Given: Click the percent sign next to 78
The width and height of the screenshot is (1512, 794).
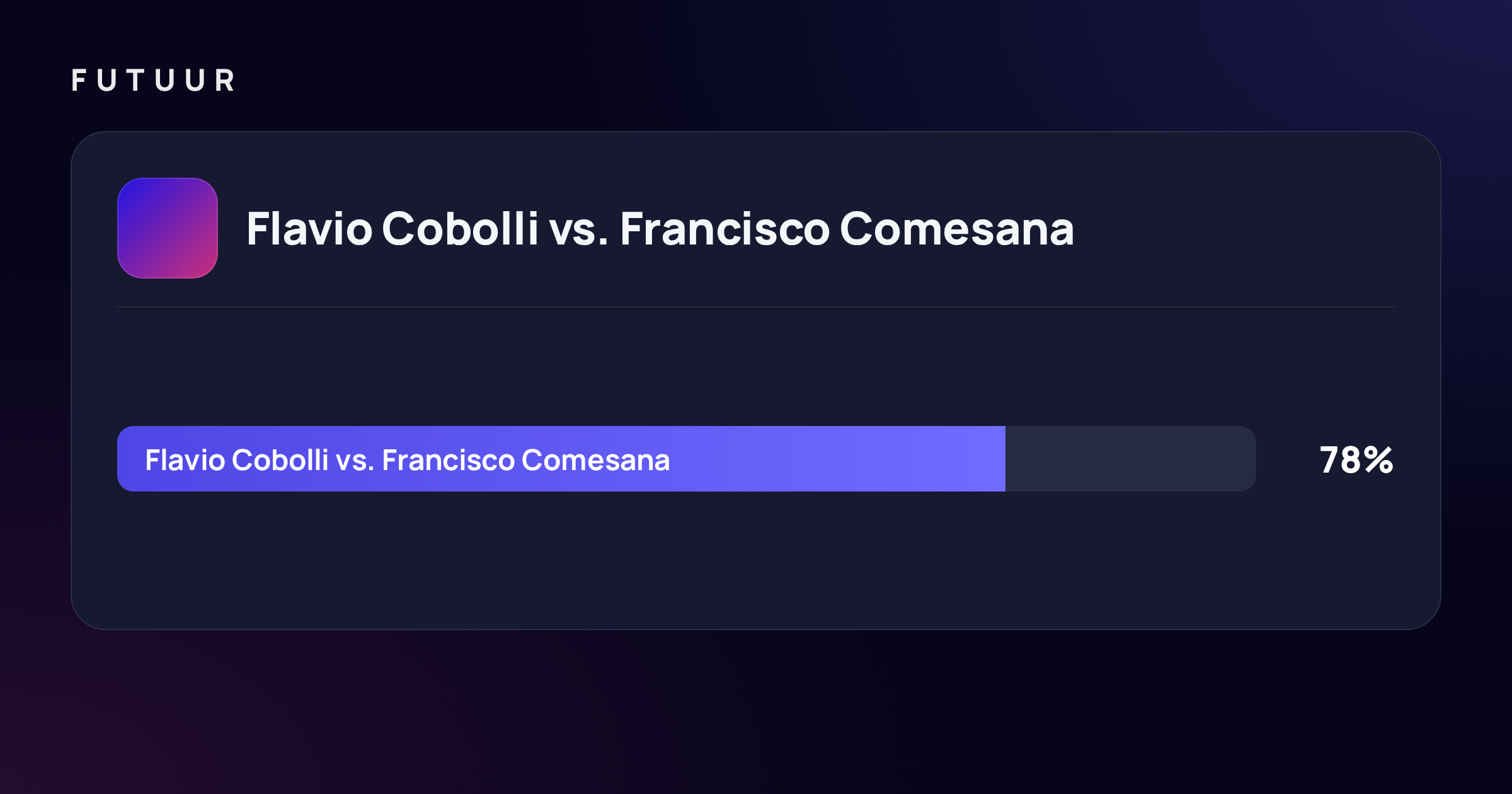Looking at the screenshot, I should (x=1379, y=459).
